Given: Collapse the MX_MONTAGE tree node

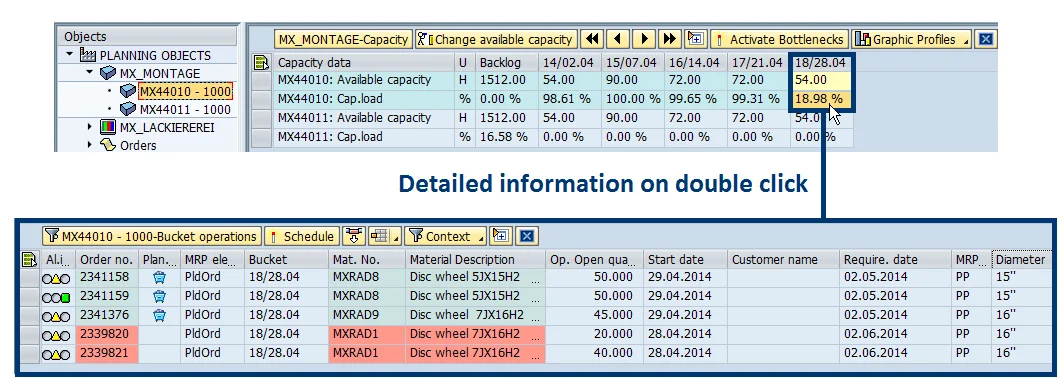Looking at the screenshot, I should [90, 72].
